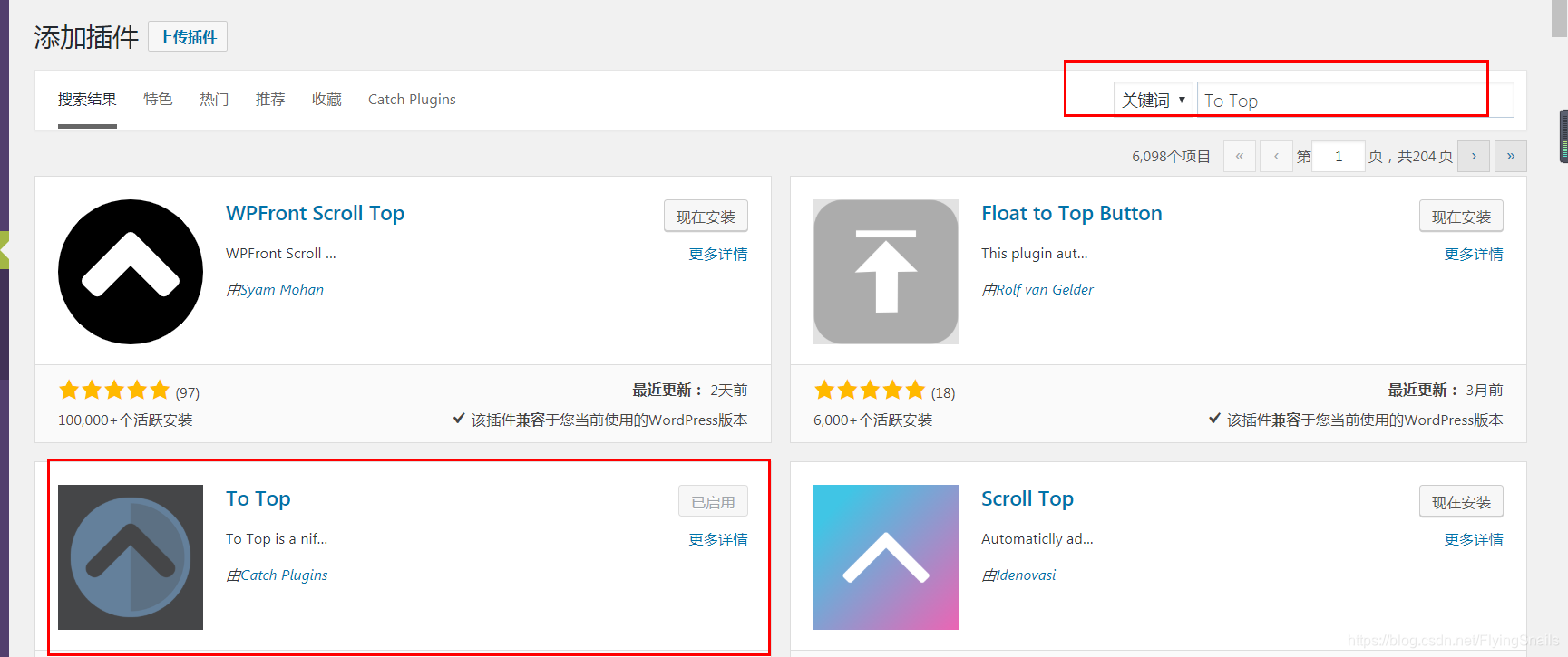The width and height of the screenshot is (1568, 657).
Task: Open the 收藏 tab
Action: (x=326, y=100)
